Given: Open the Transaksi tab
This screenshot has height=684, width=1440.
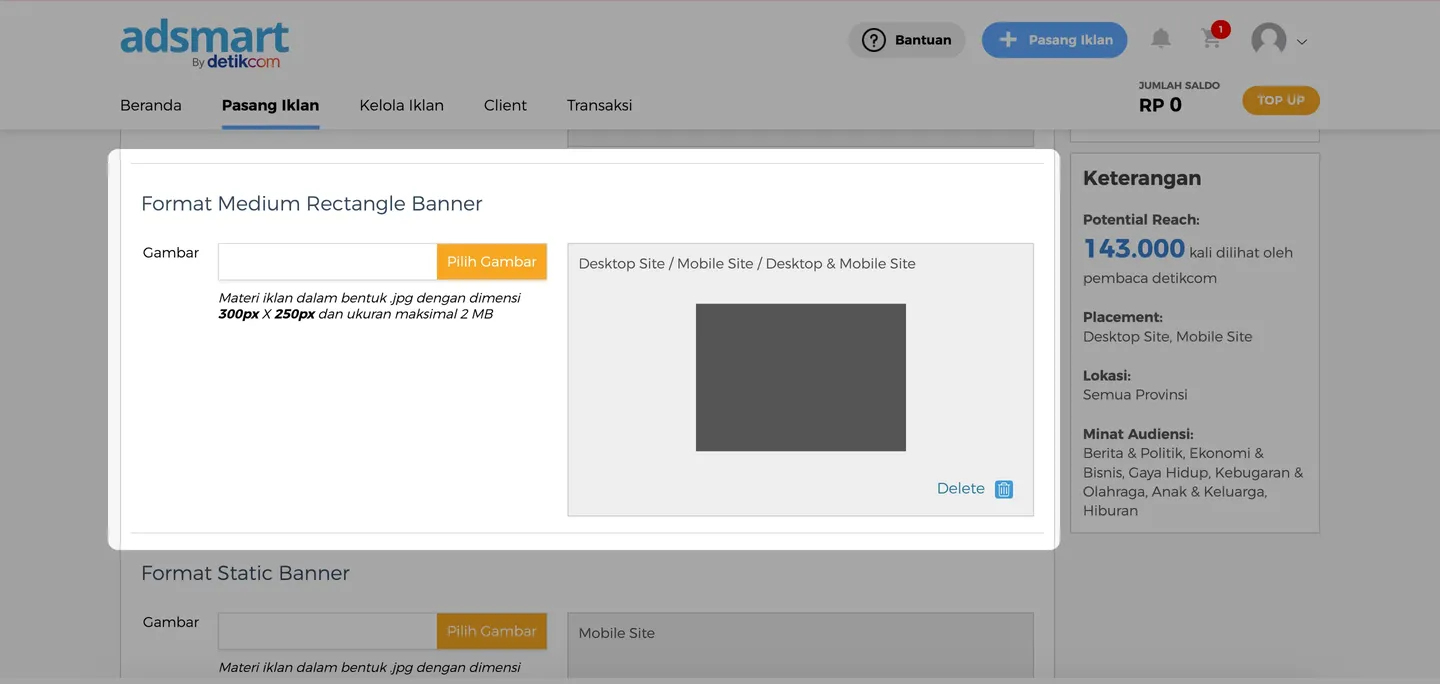Looking at the screenshot, I should click(x=599, y=105).
